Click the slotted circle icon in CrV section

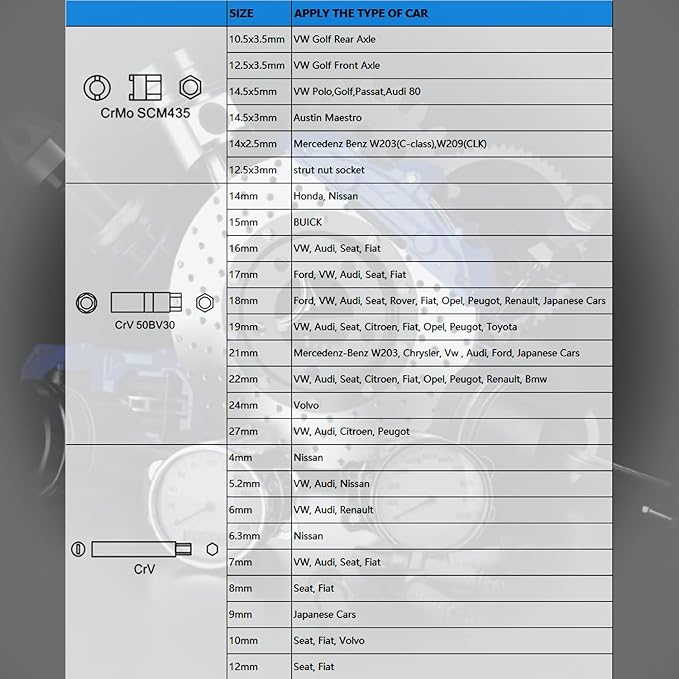tap(79, 549)
